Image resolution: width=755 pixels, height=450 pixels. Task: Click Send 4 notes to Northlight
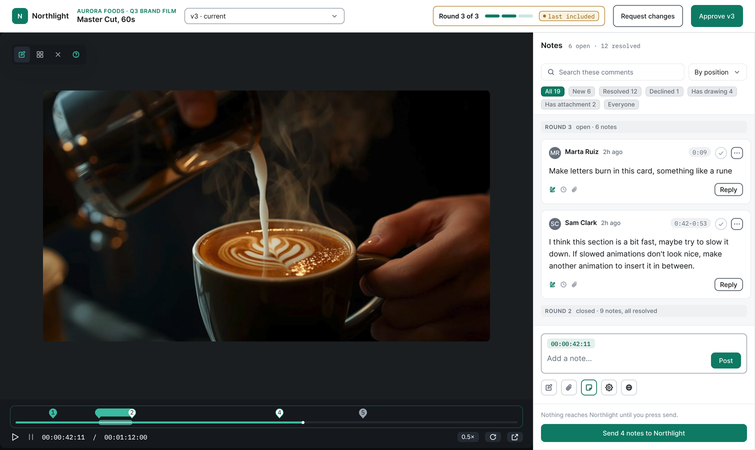643,433
